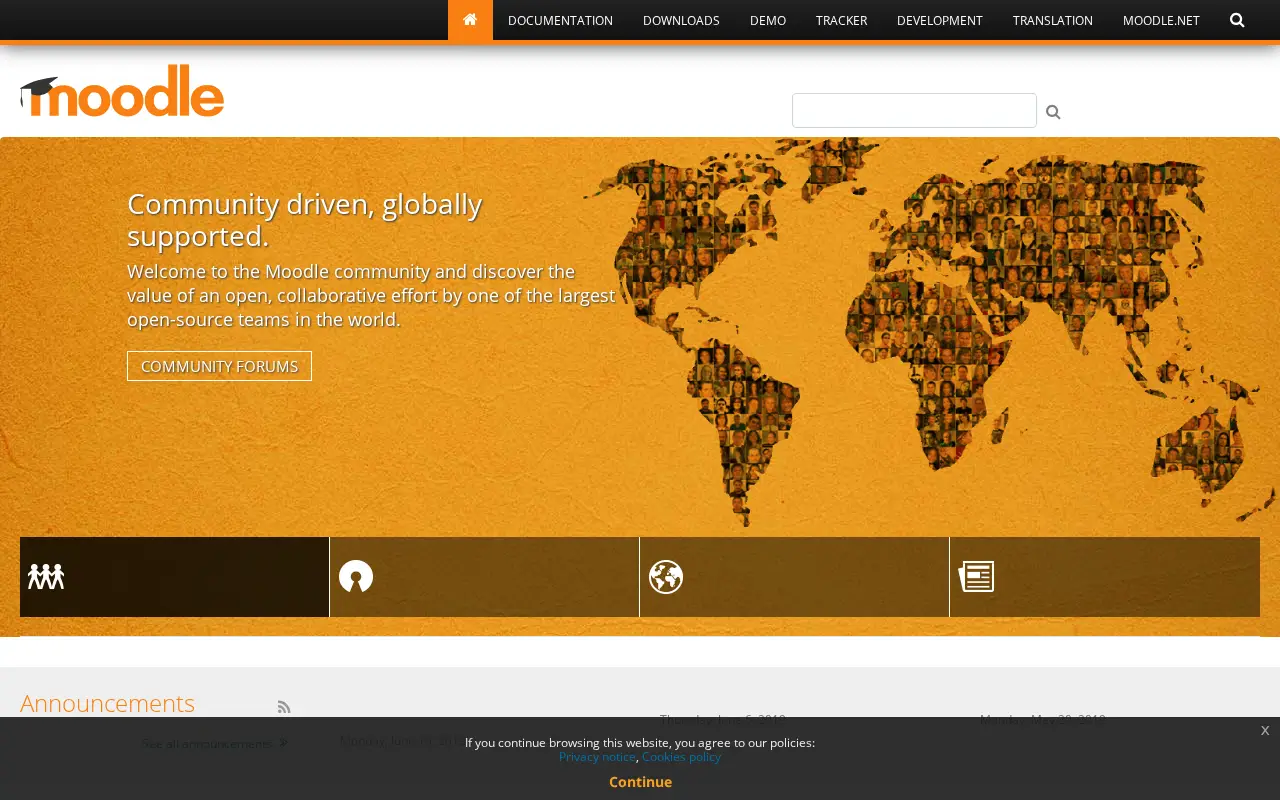1280x800 pixels.
Task: Click the Announcements heading
Action: coord(107,703)
